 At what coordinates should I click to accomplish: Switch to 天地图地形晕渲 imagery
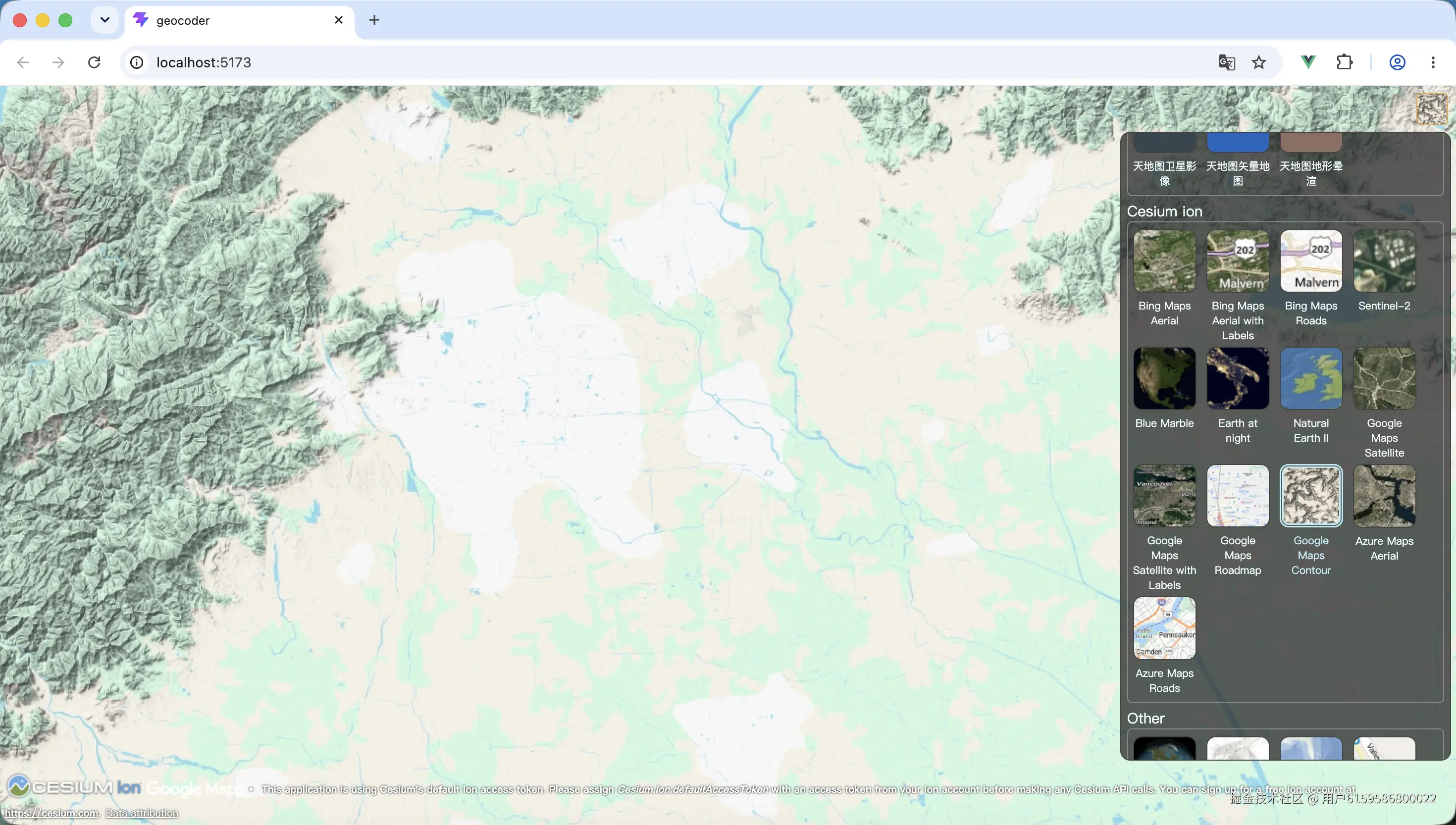pos(1311,160)
